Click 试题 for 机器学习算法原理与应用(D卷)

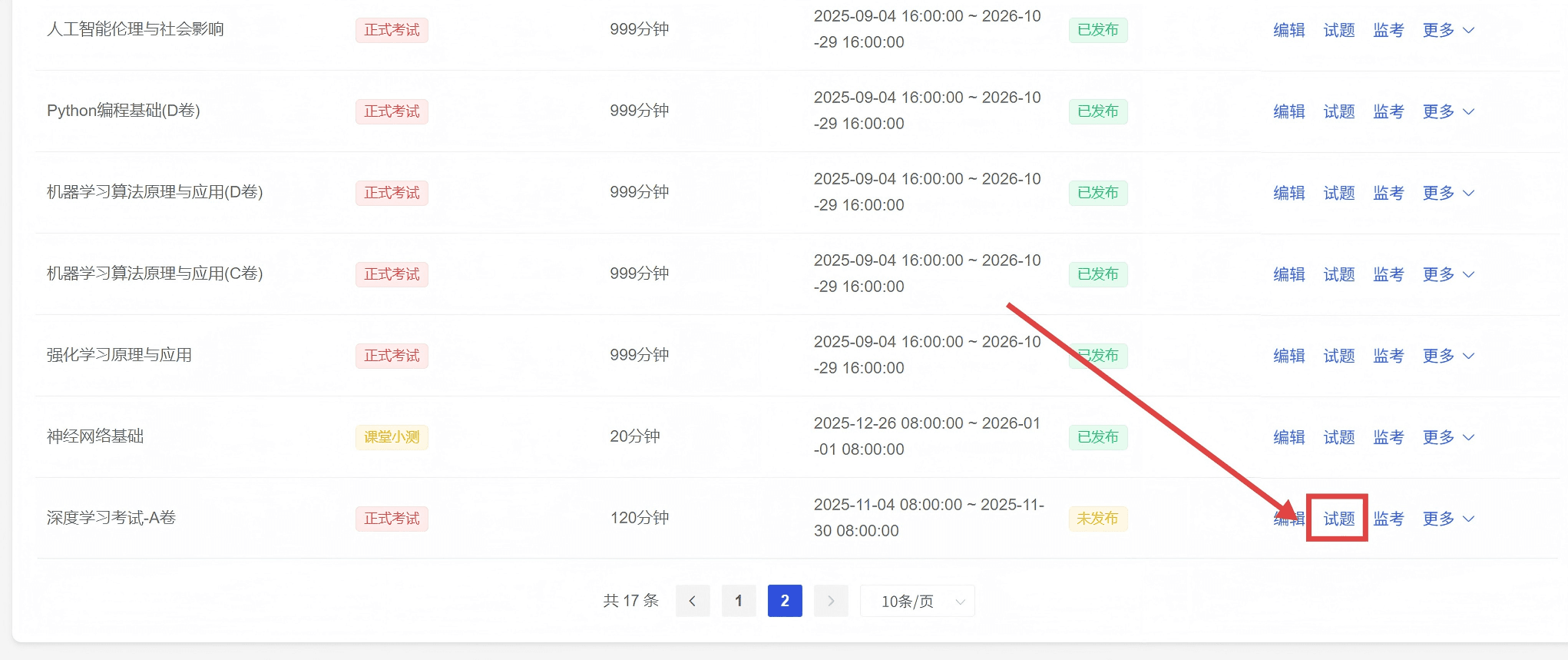(x=1338, y=193)
